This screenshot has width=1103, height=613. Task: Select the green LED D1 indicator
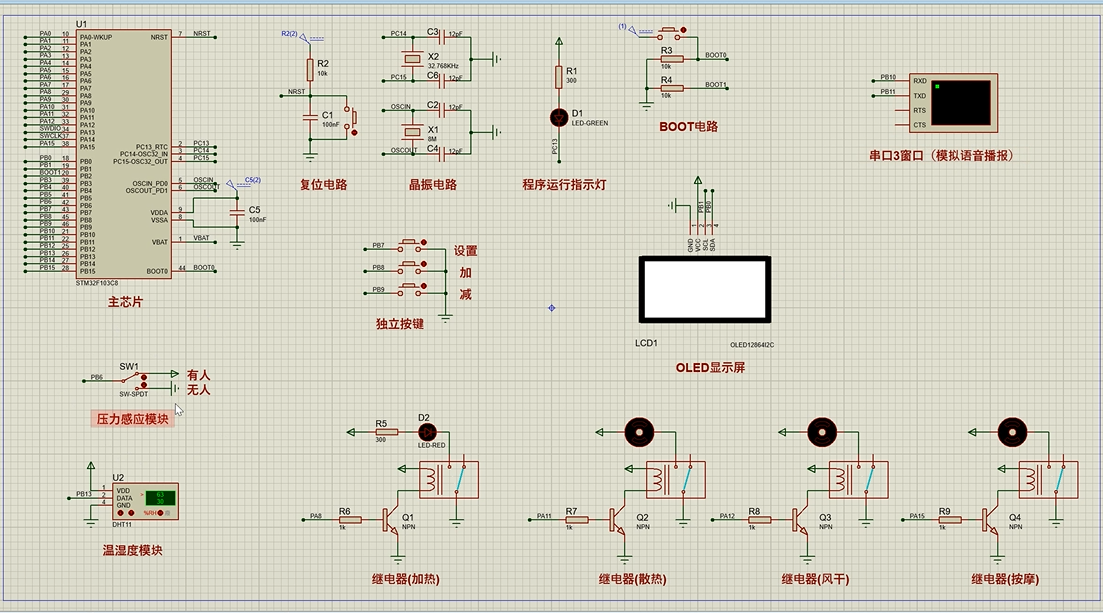tap(559, 118)
